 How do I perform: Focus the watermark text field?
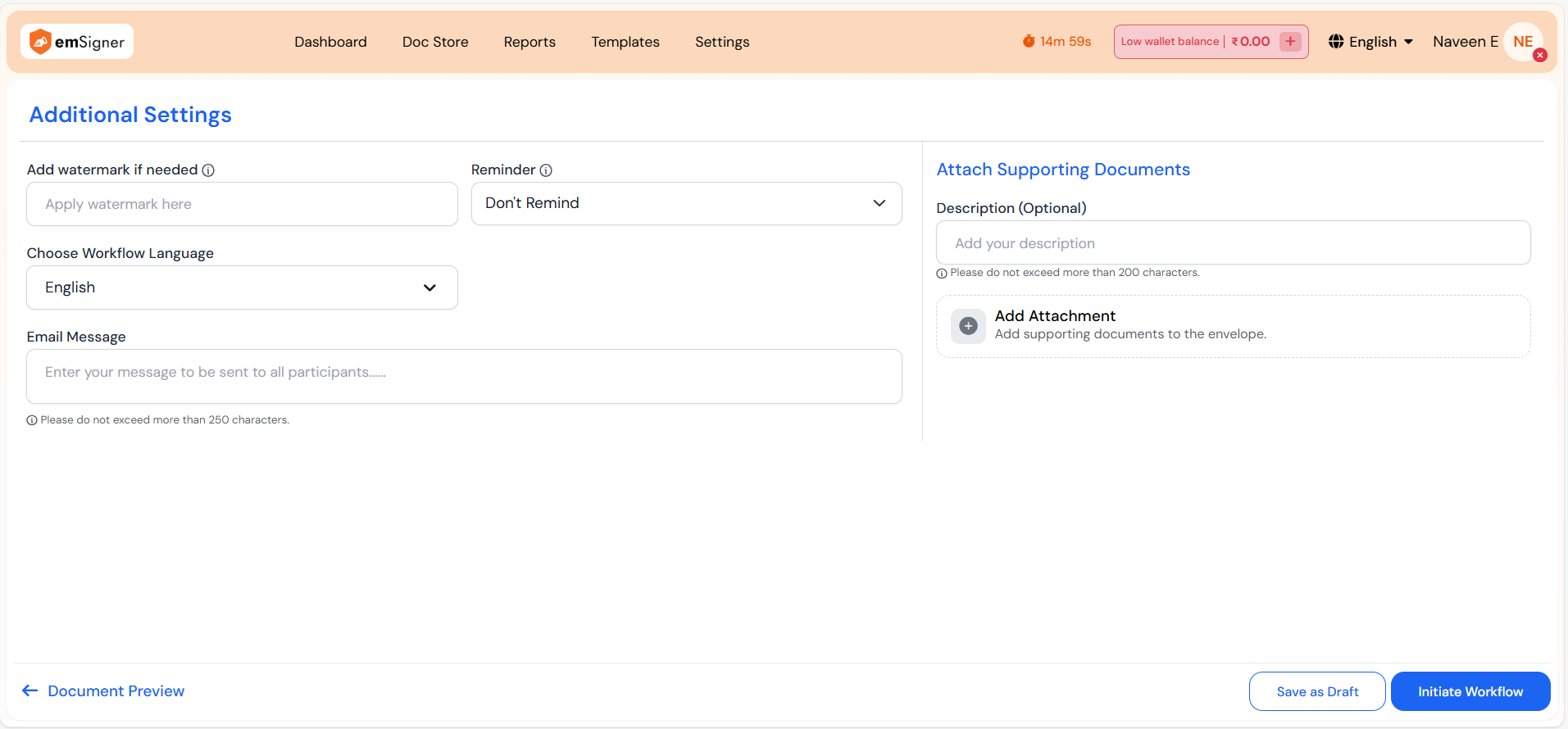242,204
